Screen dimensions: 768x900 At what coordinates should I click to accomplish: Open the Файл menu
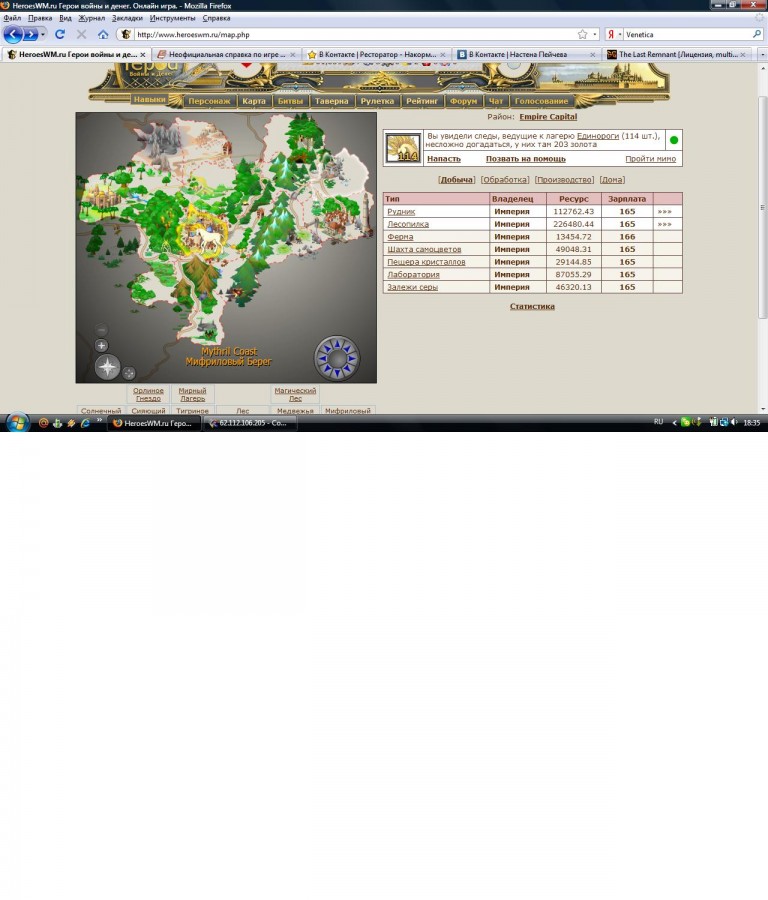(12, 18)
